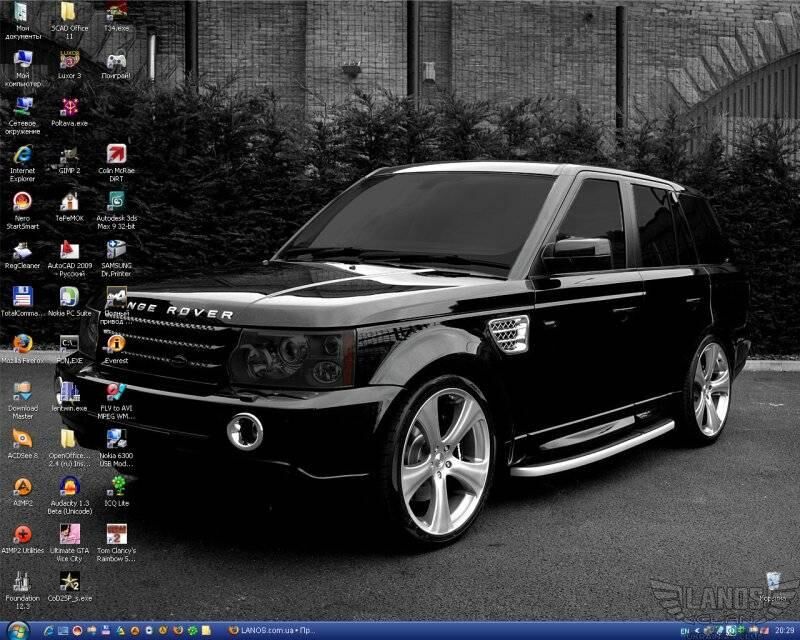Click the taskbar clock showing 20:29
Screen dimensions: 800x640
point(785,631)
